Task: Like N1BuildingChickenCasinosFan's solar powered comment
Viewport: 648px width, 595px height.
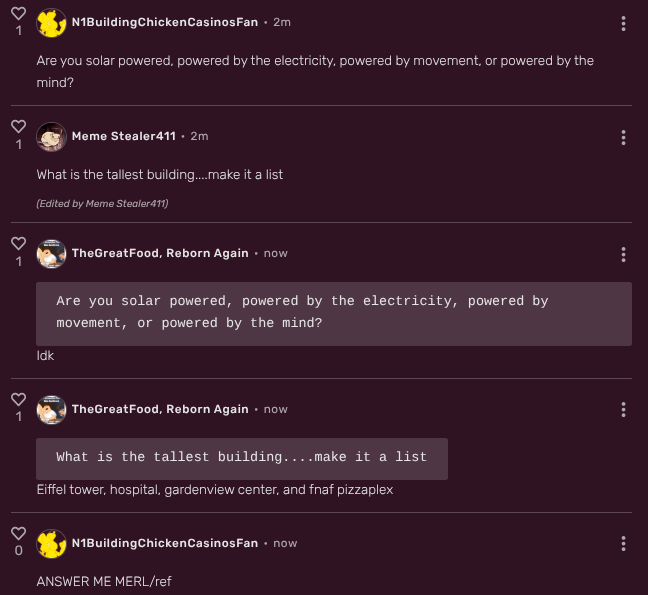Action: 18,12
